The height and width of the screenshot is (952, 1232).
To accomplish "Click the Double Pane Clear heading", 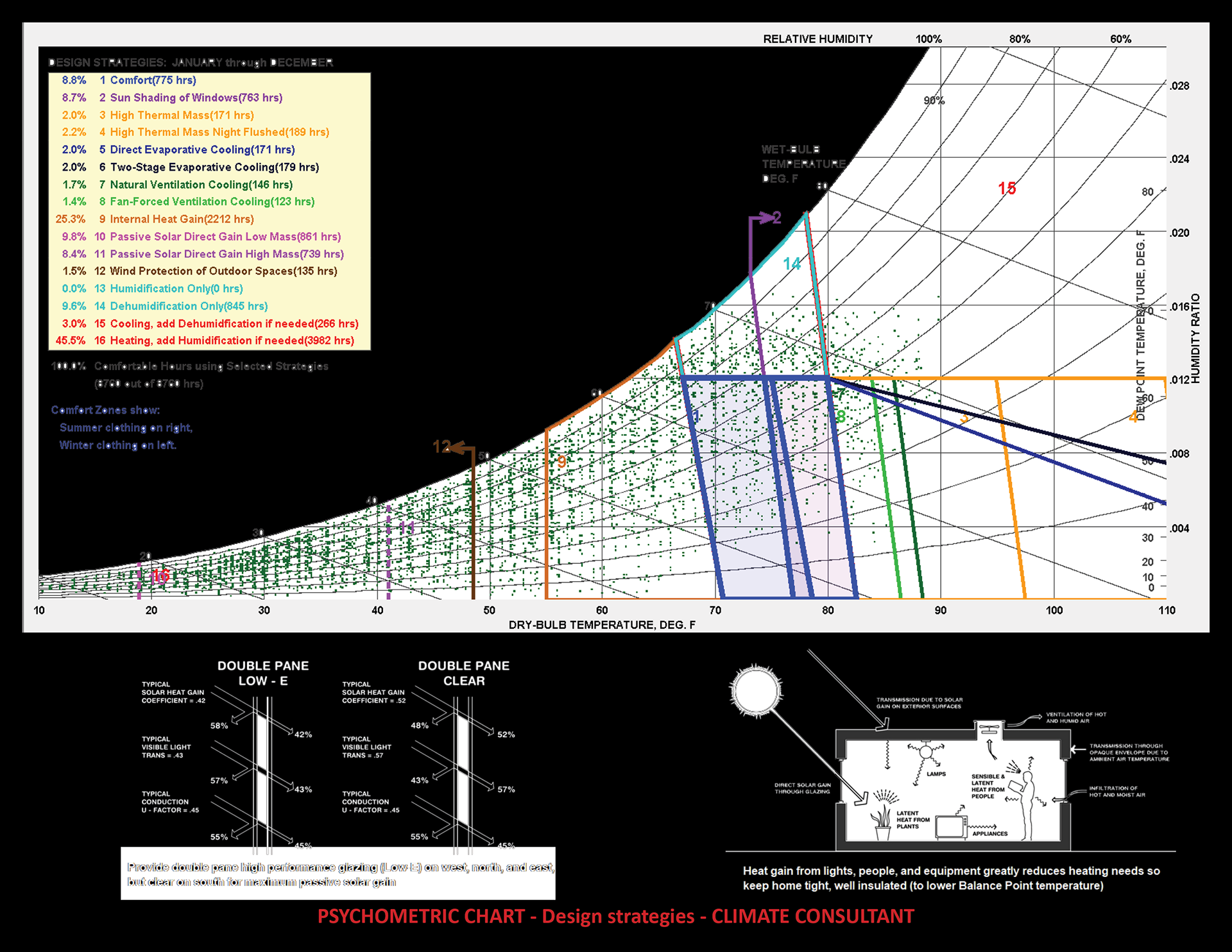I will [463, 673].
